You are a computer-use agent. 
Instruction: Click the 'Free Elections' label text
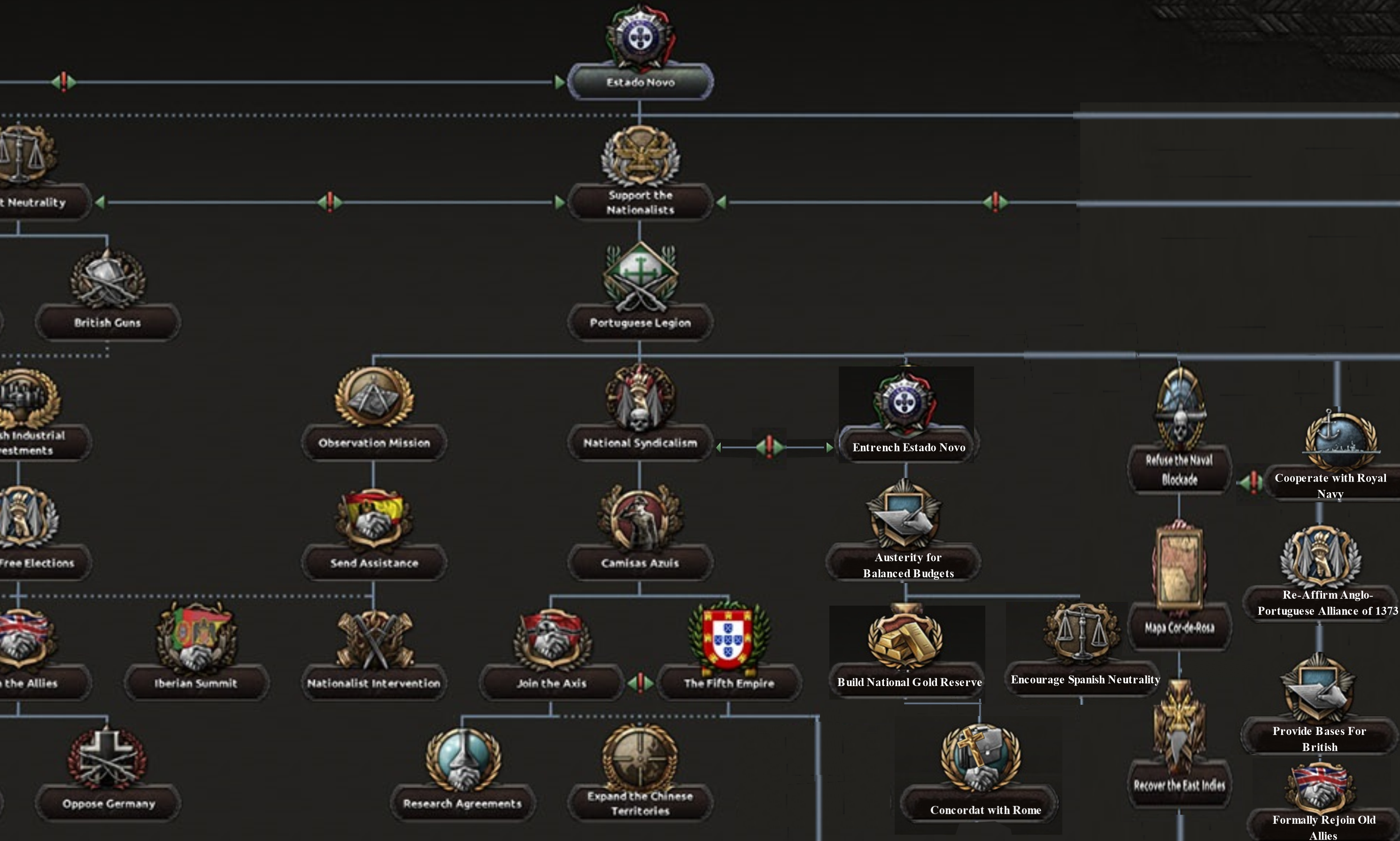(37, 563)
